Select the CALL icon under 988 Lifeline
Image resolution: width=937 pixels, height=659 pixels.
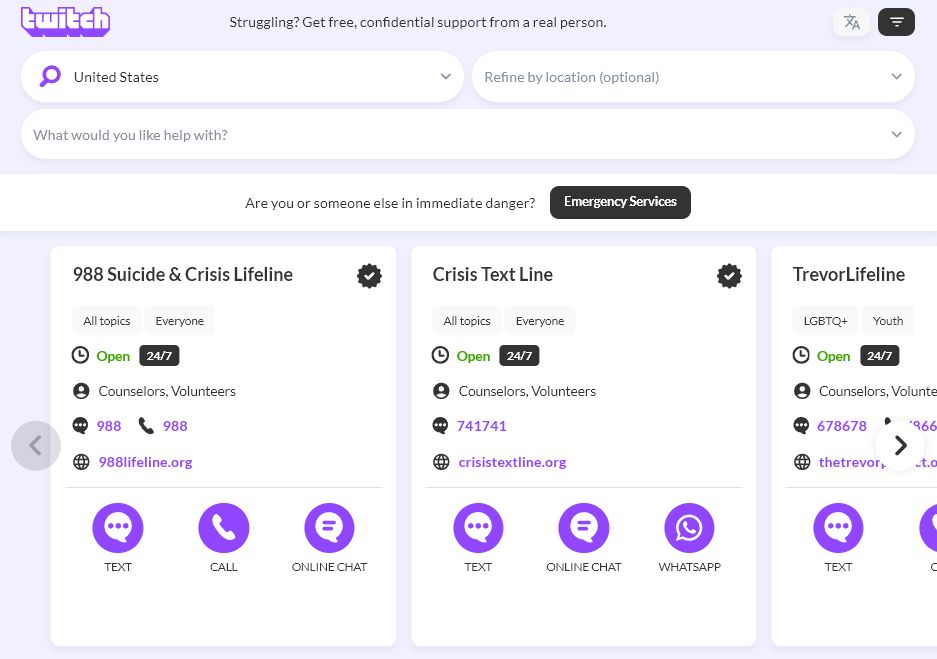click(x=223, y=527)
